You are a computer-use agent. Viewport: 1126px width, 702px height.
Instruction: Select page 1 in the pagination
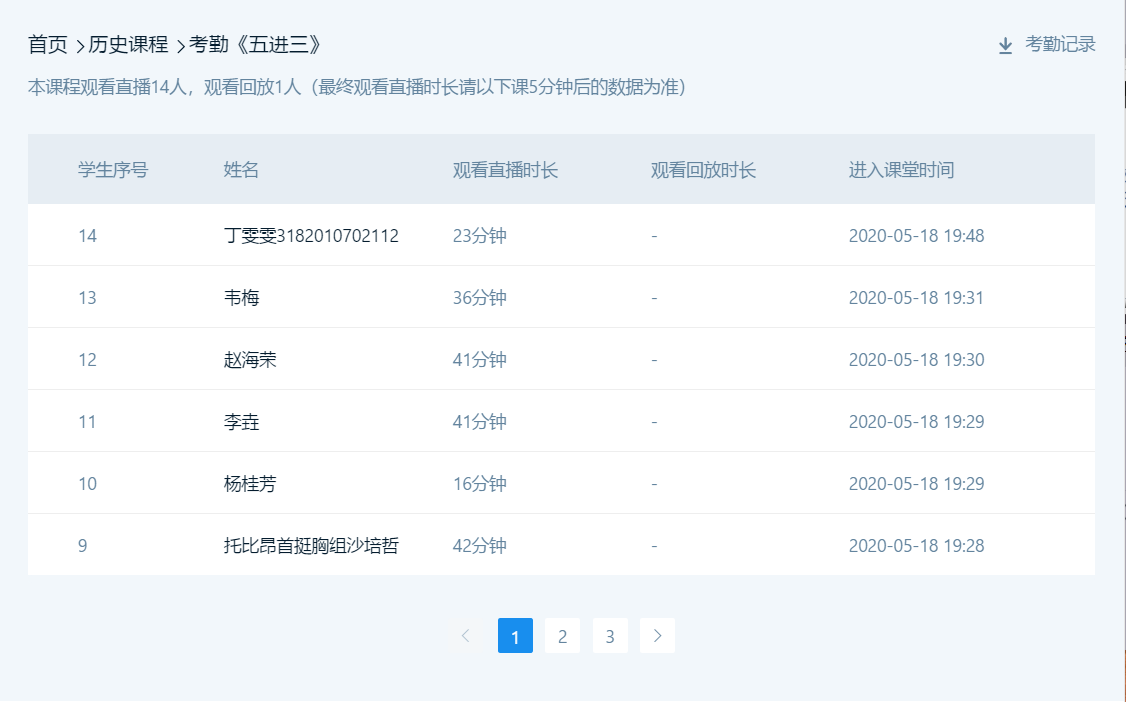click(x=515, y=636)
